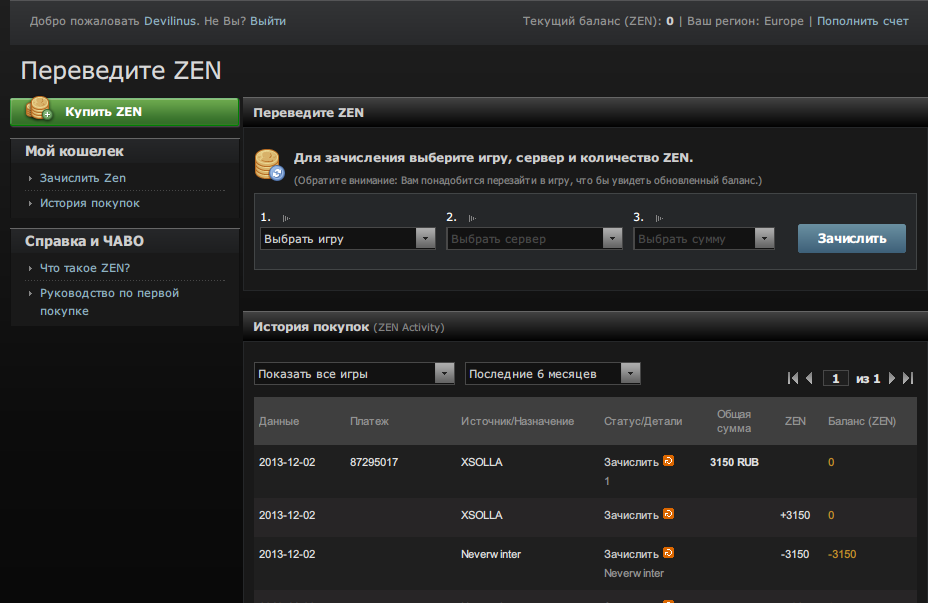Click the next page arrow in pagination
Viewport: 928px width, 603px height.
click(x=892, y=378)
